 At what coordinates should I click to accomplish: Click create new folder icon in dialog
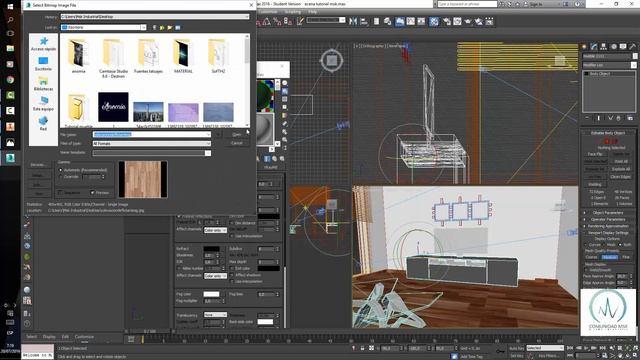click(170, 27)
